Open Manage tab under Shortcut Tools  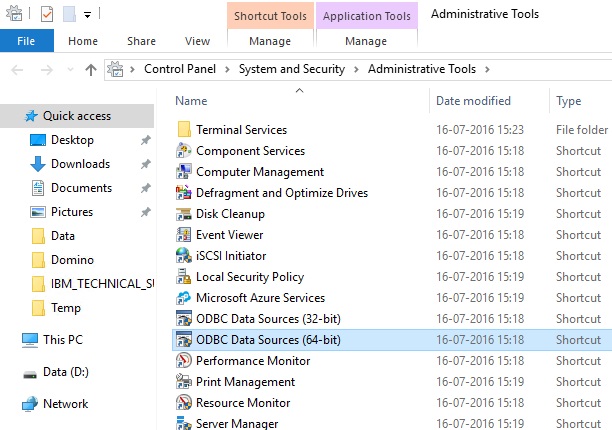click(270, 41)
